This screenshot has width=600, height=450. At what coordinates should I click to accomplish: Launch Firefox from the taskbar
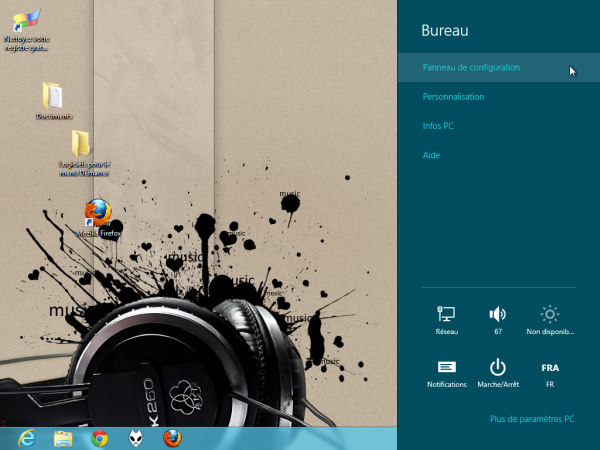[x=172, y=437]
